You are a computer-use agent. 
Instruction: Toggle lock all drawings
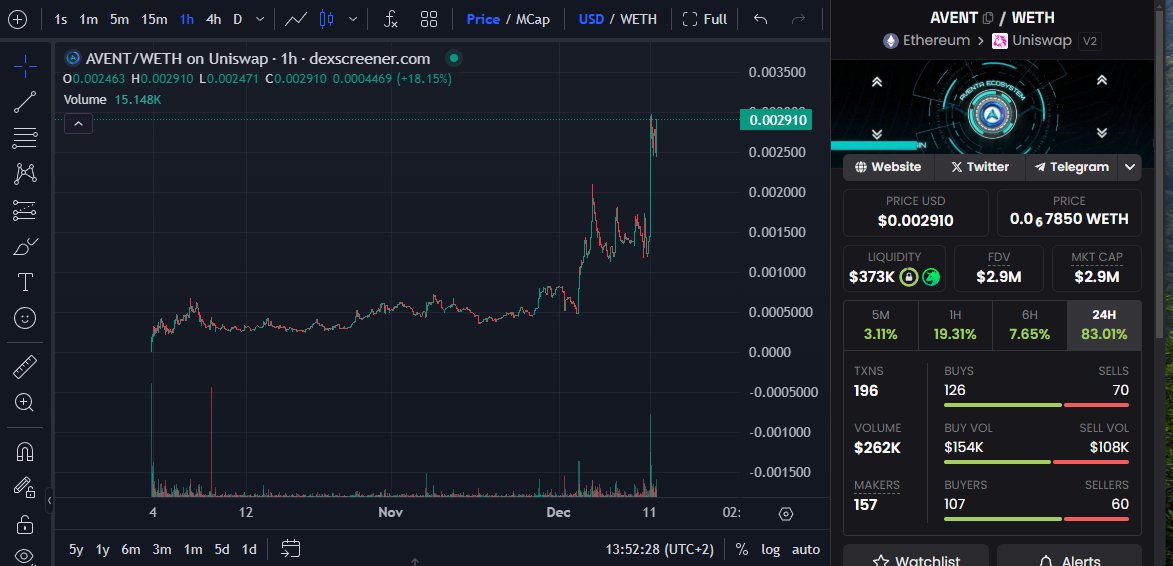25,523
